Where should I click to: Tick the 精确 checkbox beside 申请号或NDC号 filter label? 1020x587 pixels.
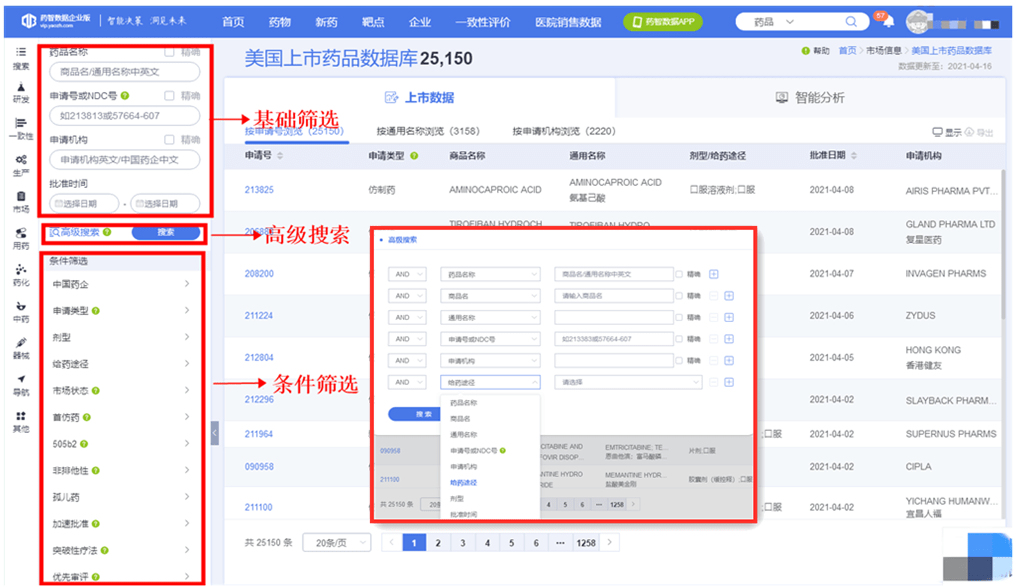(x=169, y=96)
